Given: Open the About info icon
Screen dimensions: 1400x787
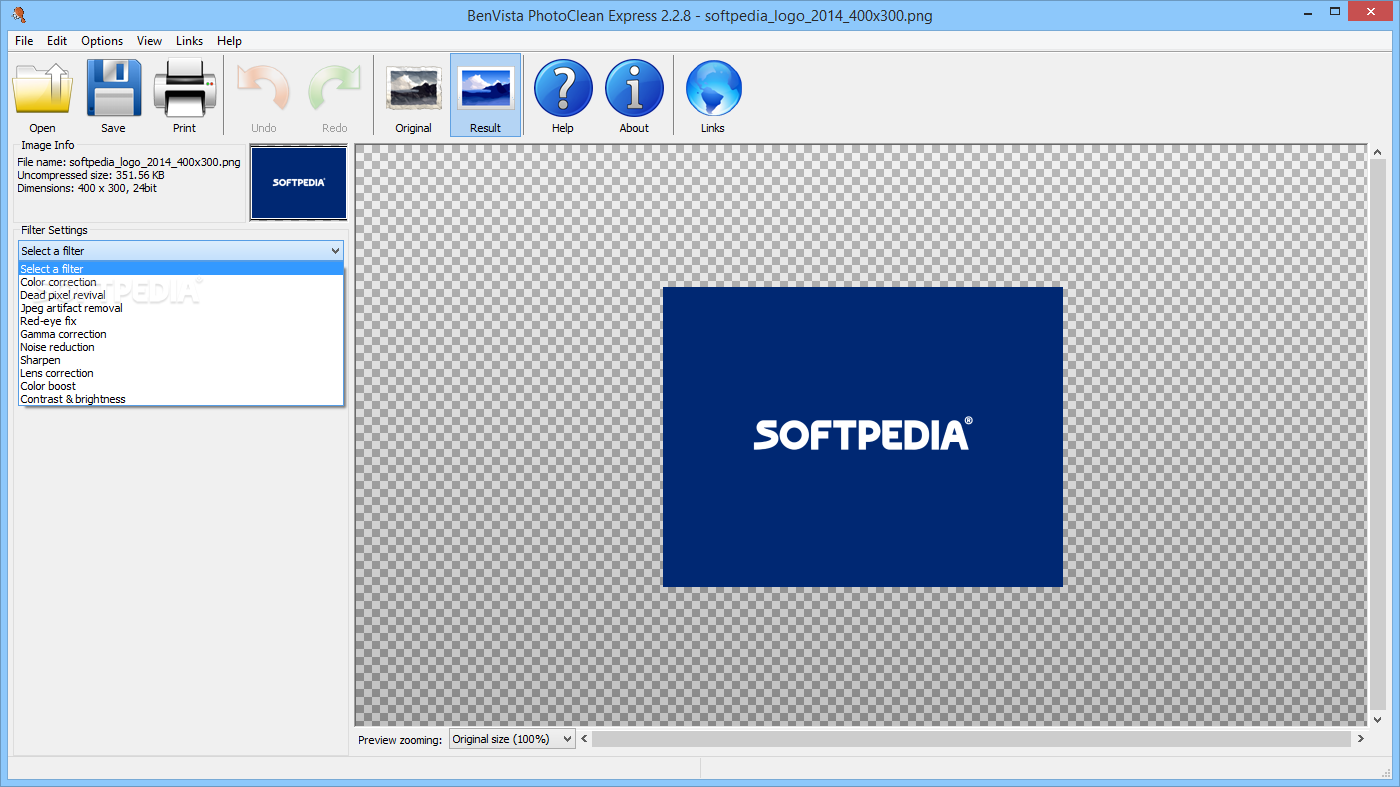Looking at the screenshot, I should pyautogui.click(x=634, y=88).
